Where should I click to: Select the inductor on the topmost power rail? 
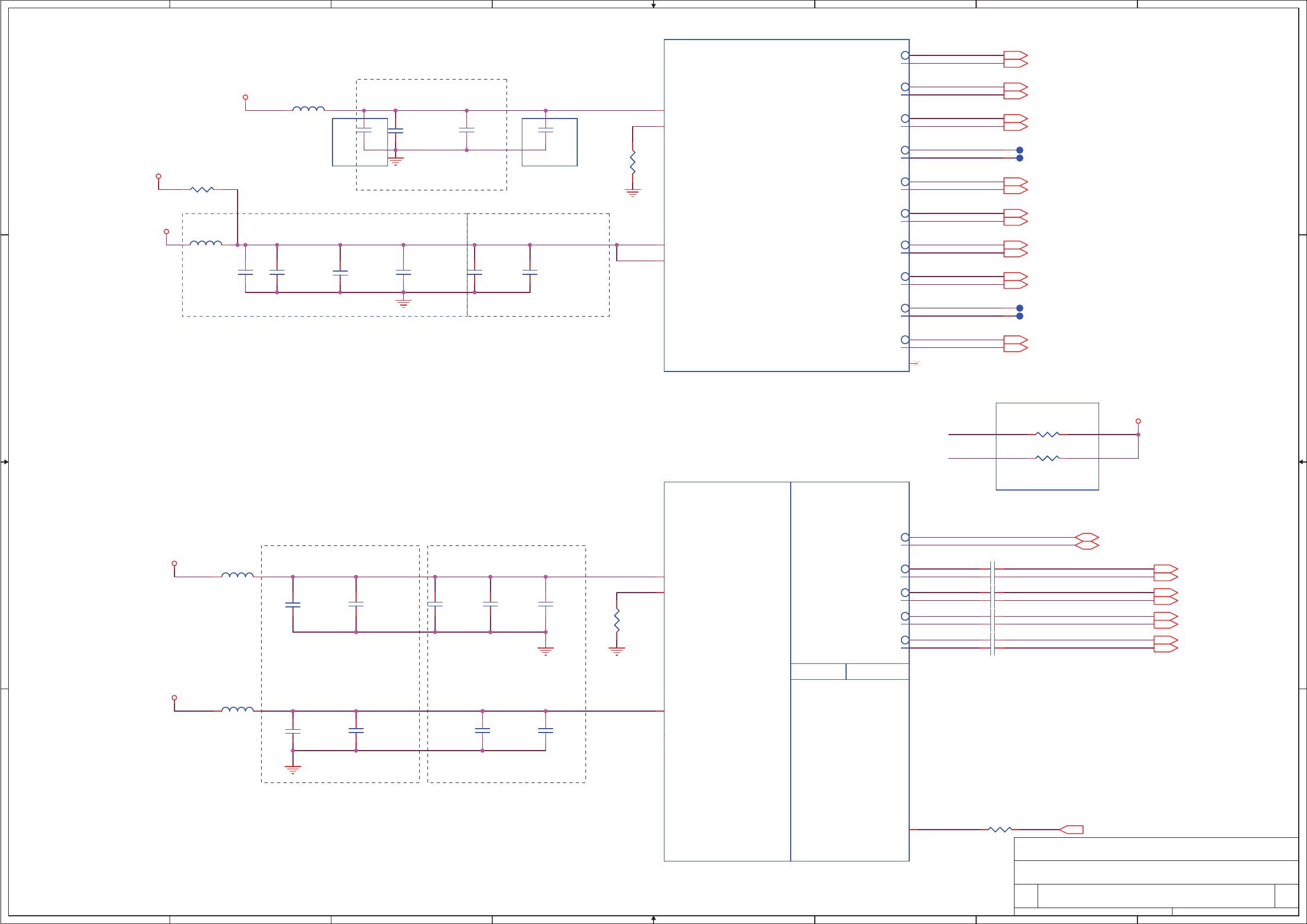(308, 109)
